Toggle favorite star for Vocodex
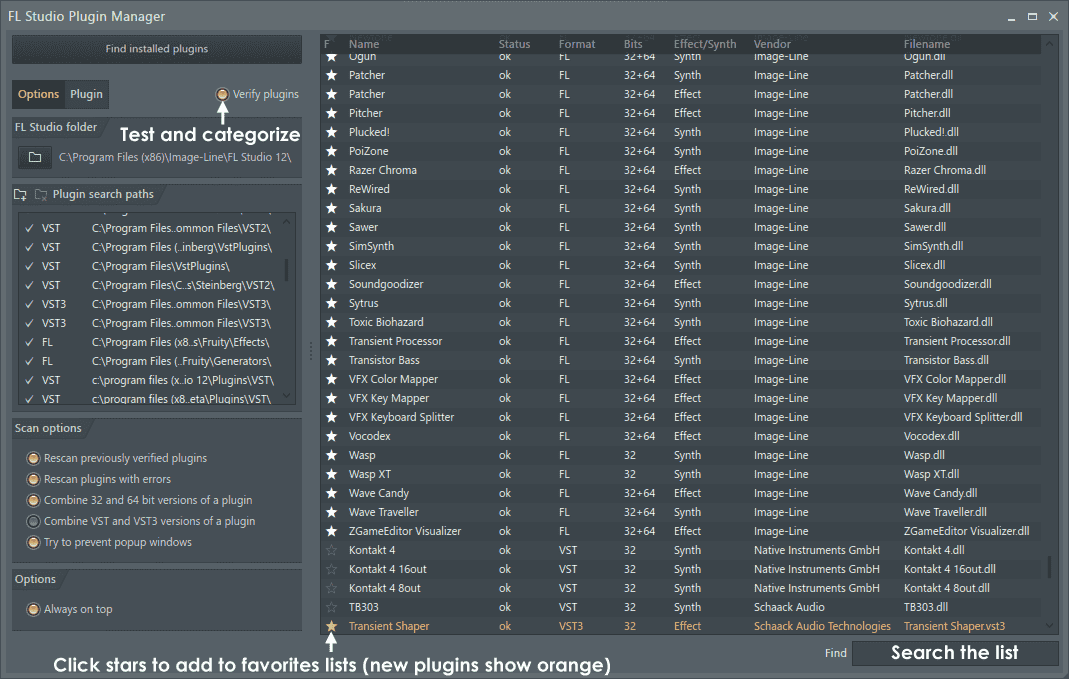Image resolution: width=1069 pixels, height=679 pixels. 331,436
